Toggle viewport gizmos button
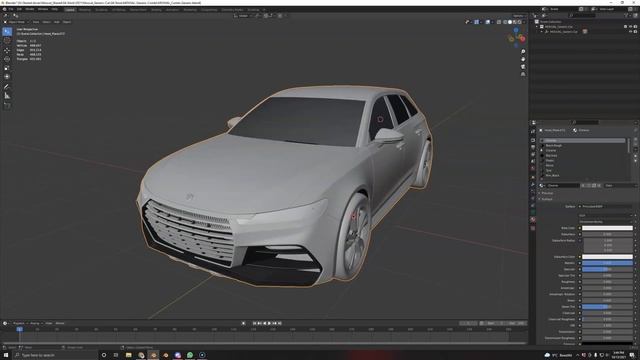Image resolution: width=640 pixels, height=360 pixels. pos(476,22)
